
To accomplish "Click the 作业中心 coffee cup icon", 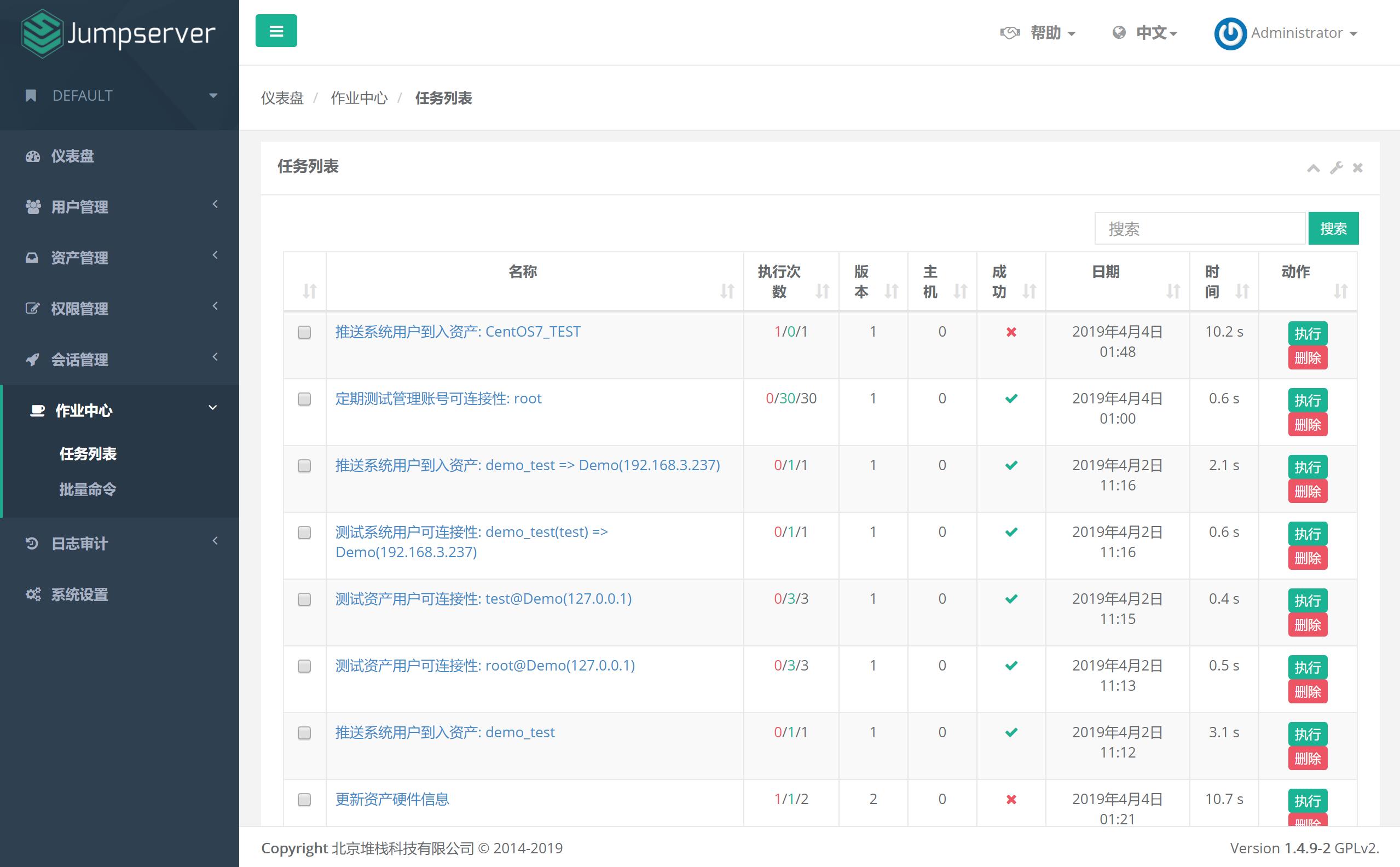I will [x=37, y=411].
